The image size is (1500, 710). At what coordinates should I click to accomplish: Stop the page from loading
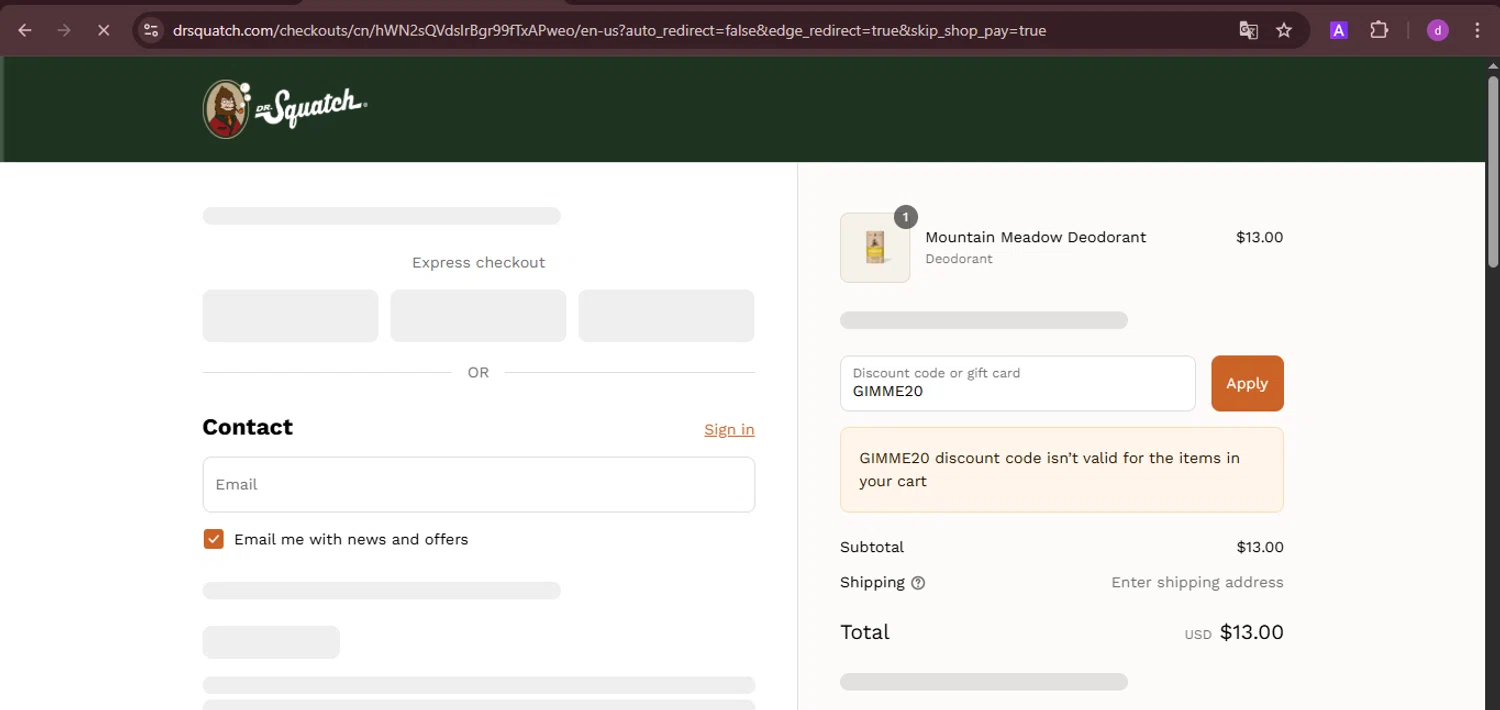coord(103,30)
